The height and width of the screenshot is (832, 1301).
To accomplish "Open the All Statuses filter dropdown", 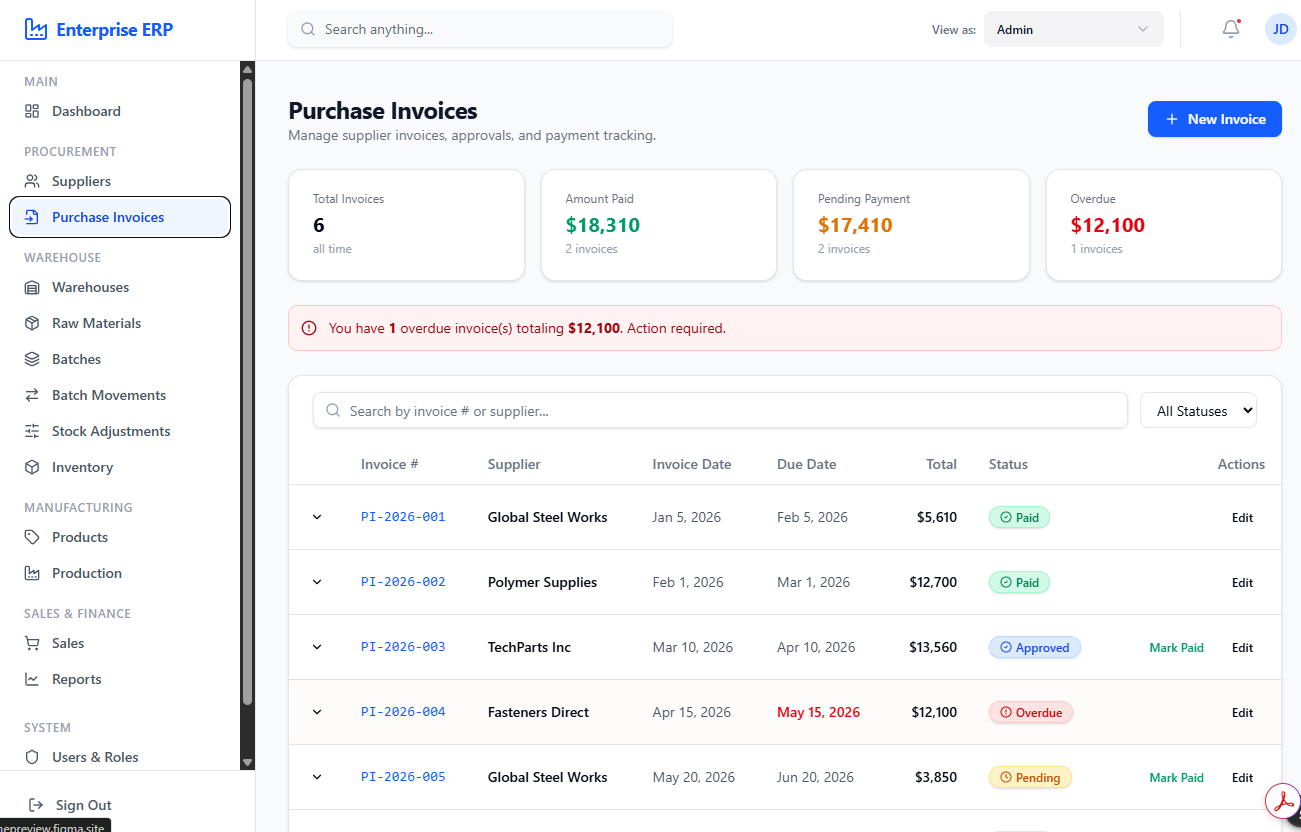I will 1198,410.
